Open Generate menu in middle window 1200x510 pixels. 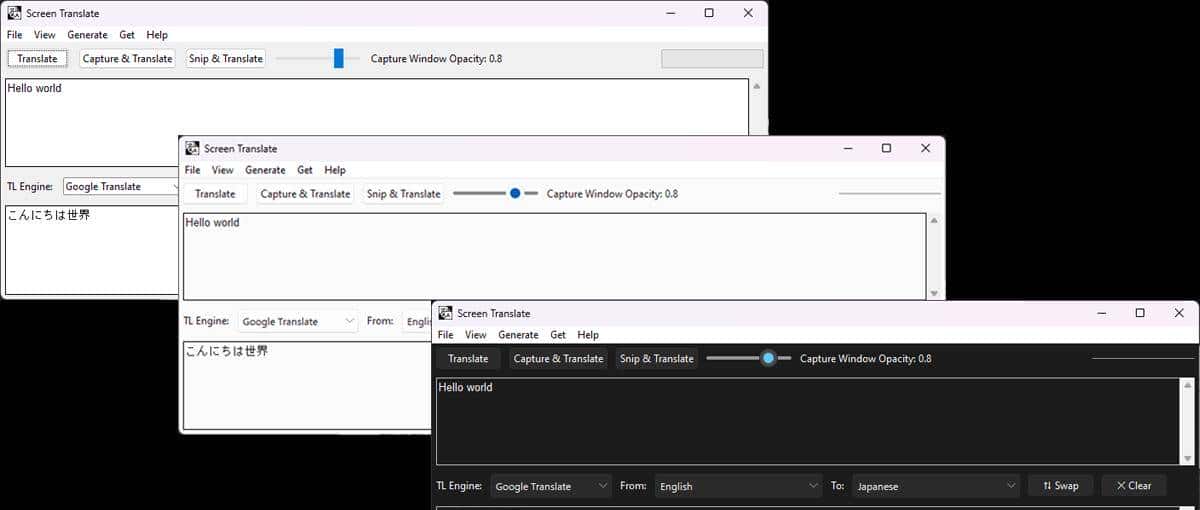coord(265,170)
